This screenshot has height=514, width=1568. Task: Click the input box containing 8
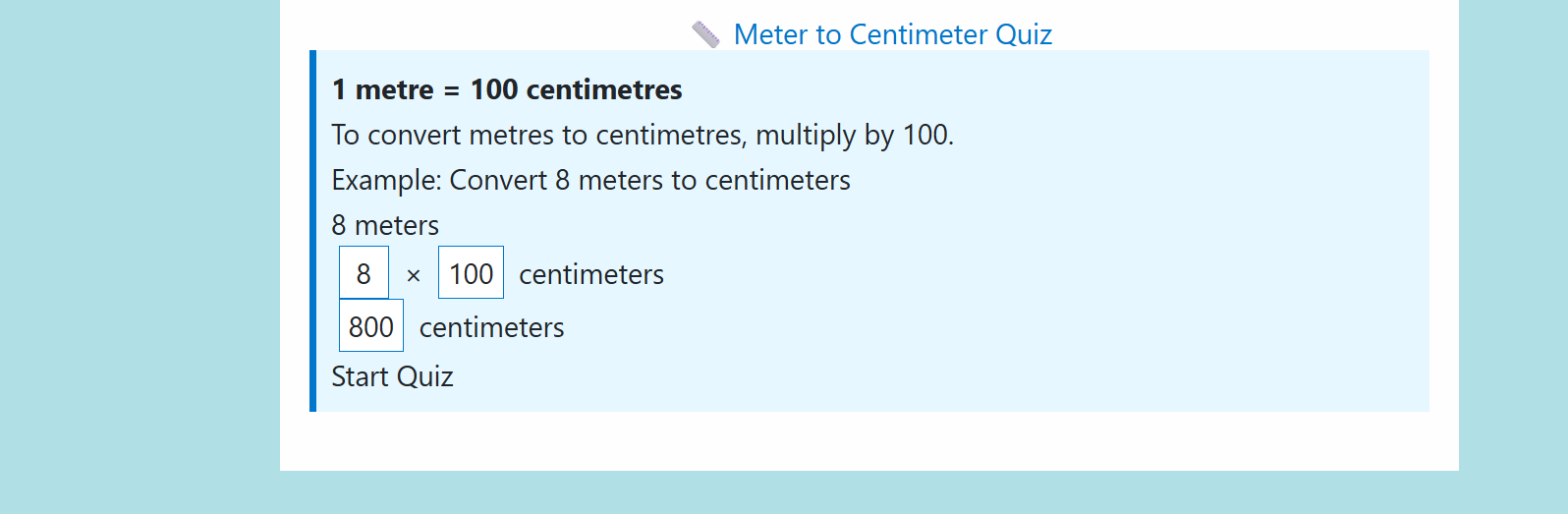[364, 273]
